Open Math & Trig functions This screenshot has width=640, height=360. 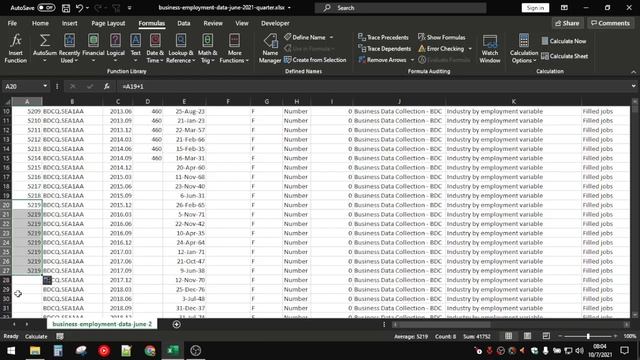click(x=207, y=49)
